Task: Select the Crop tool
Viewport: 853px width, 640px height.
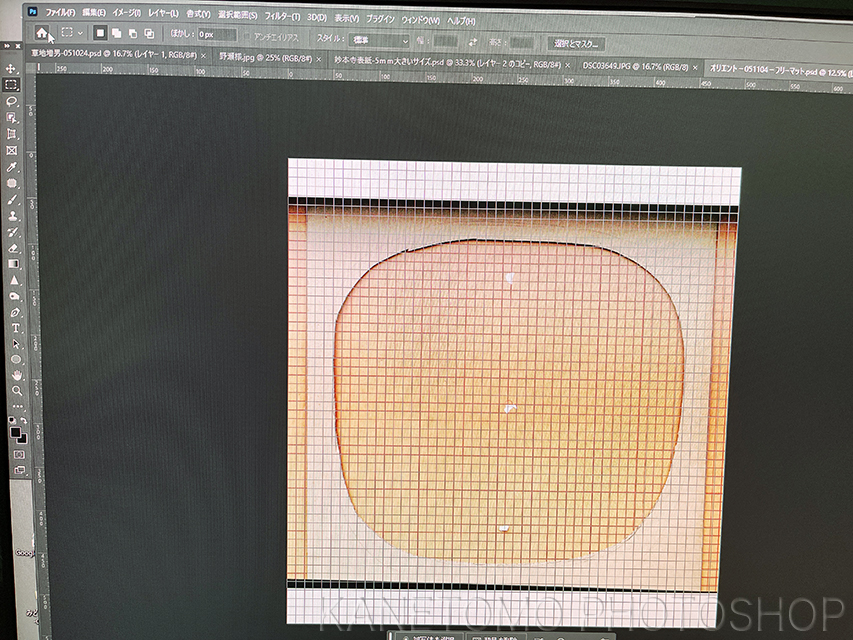Action: point(11,134)
